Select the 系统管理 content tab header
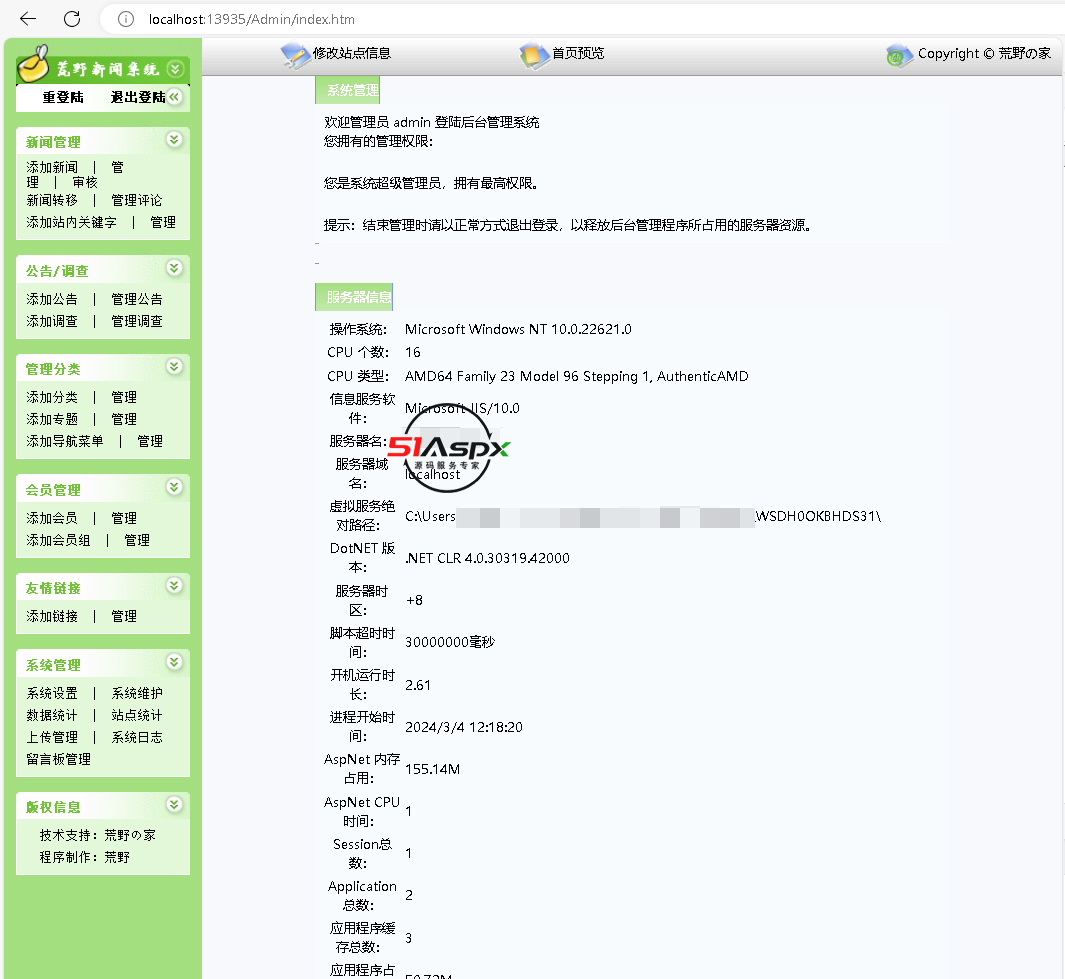The width and height of the screenshot is (1065, 979). point(348,90)
